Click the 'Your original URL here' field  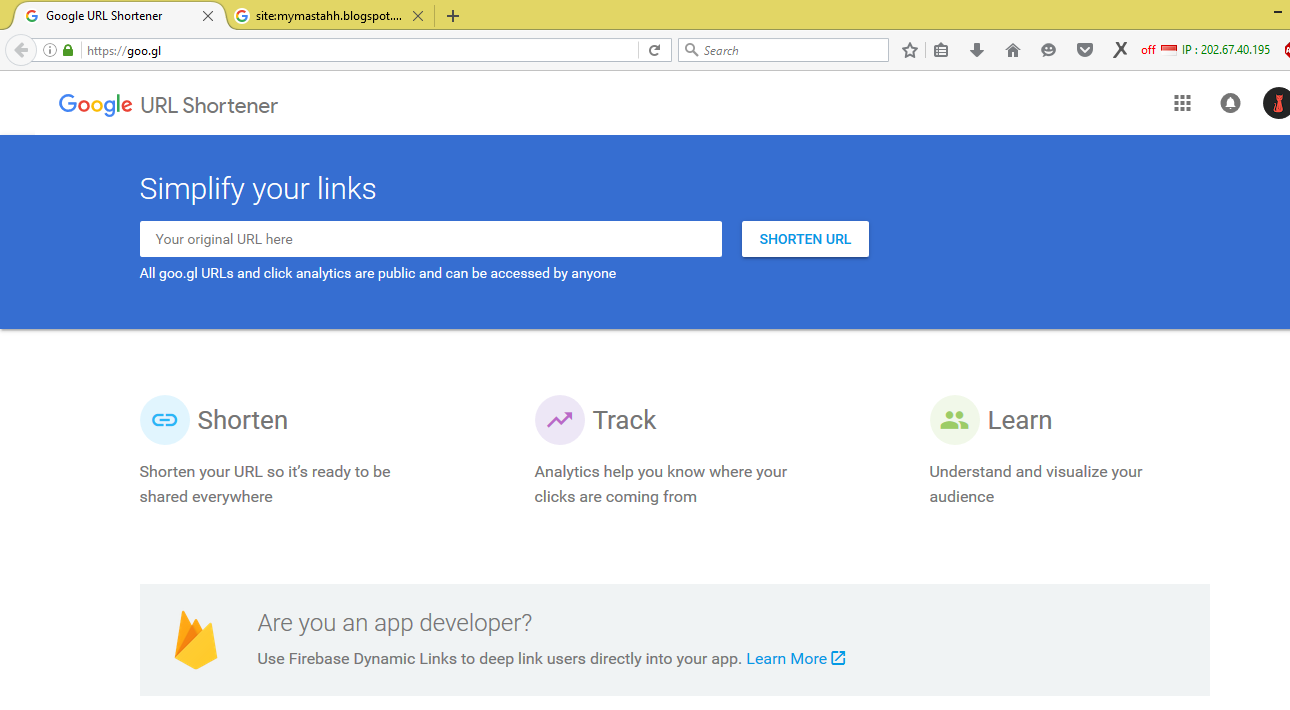pos(430,239)
